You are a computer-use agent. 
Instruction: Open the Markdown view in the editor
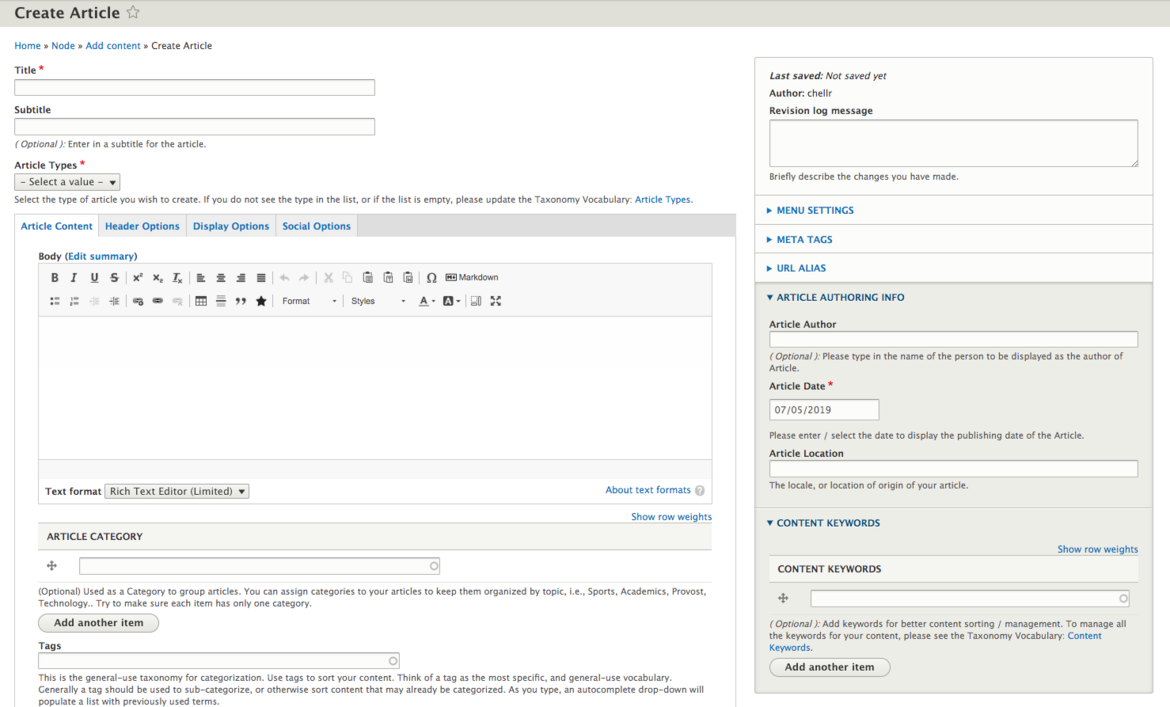[x=472, y=277]
